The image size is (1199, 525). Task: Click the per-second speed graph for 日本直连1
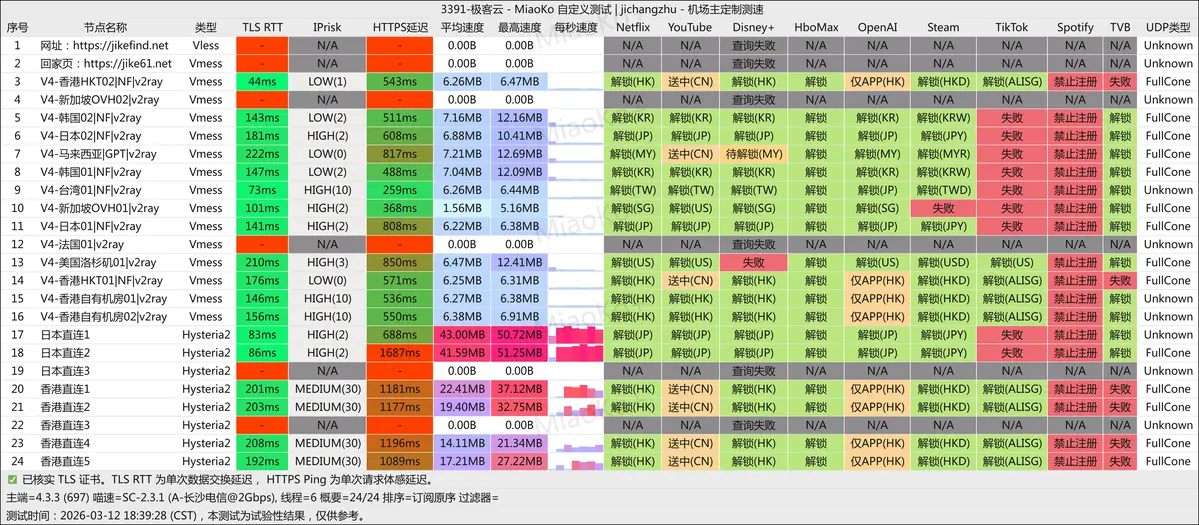pyautogui.click(x=576, y=335)
